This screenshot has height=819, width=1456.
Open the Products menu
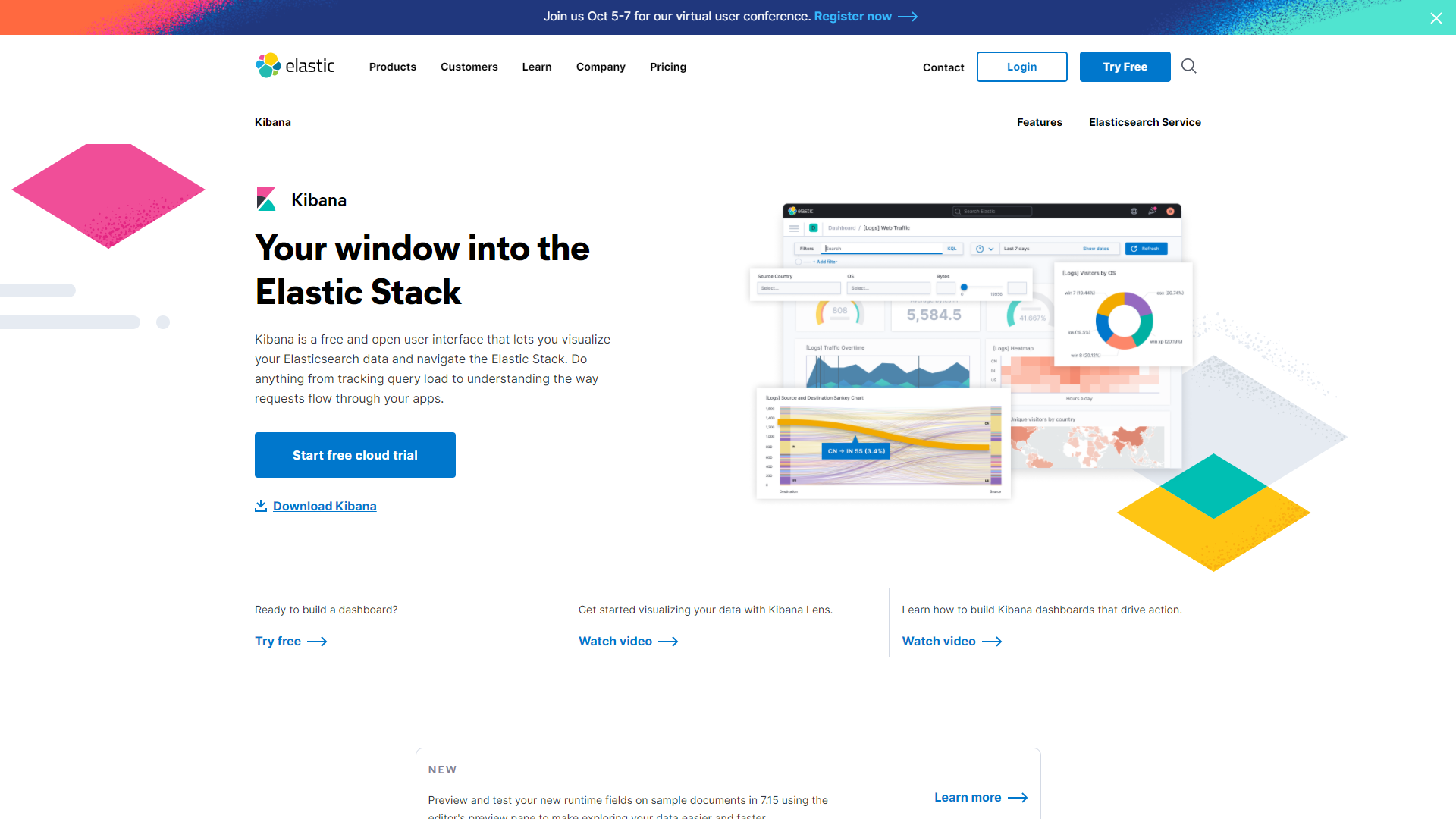(x=393, y=67)
